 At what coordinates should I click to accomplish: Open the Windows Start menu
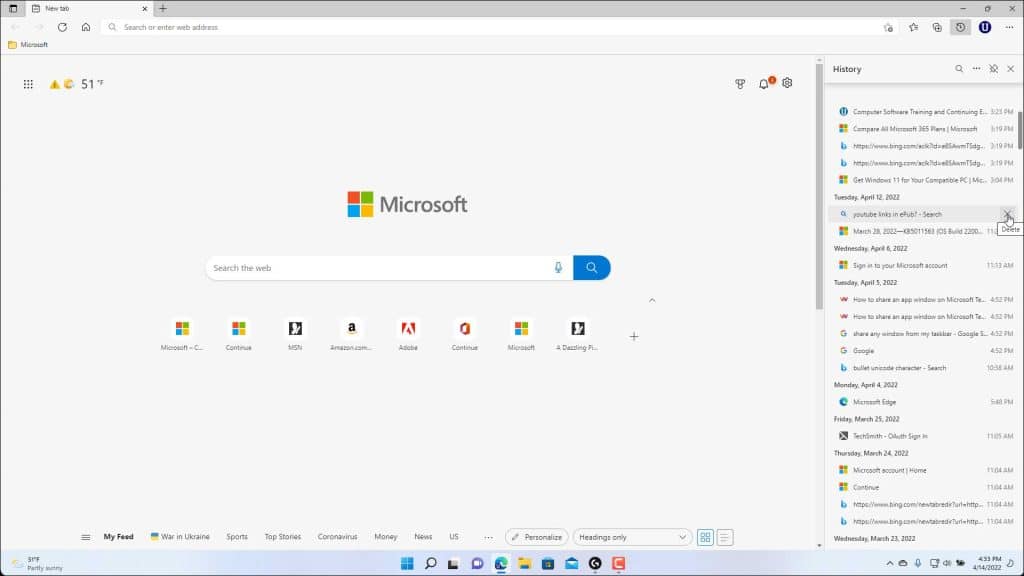click(407, 564)
